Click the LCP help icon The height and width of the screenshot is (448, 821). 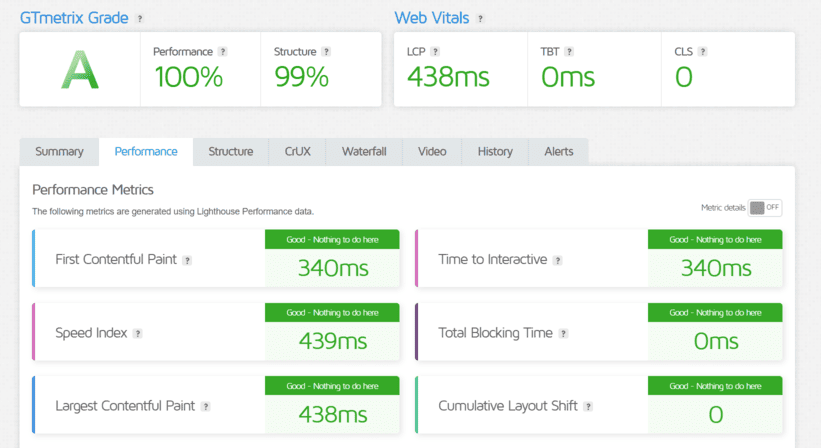click(x=435, y=52)
